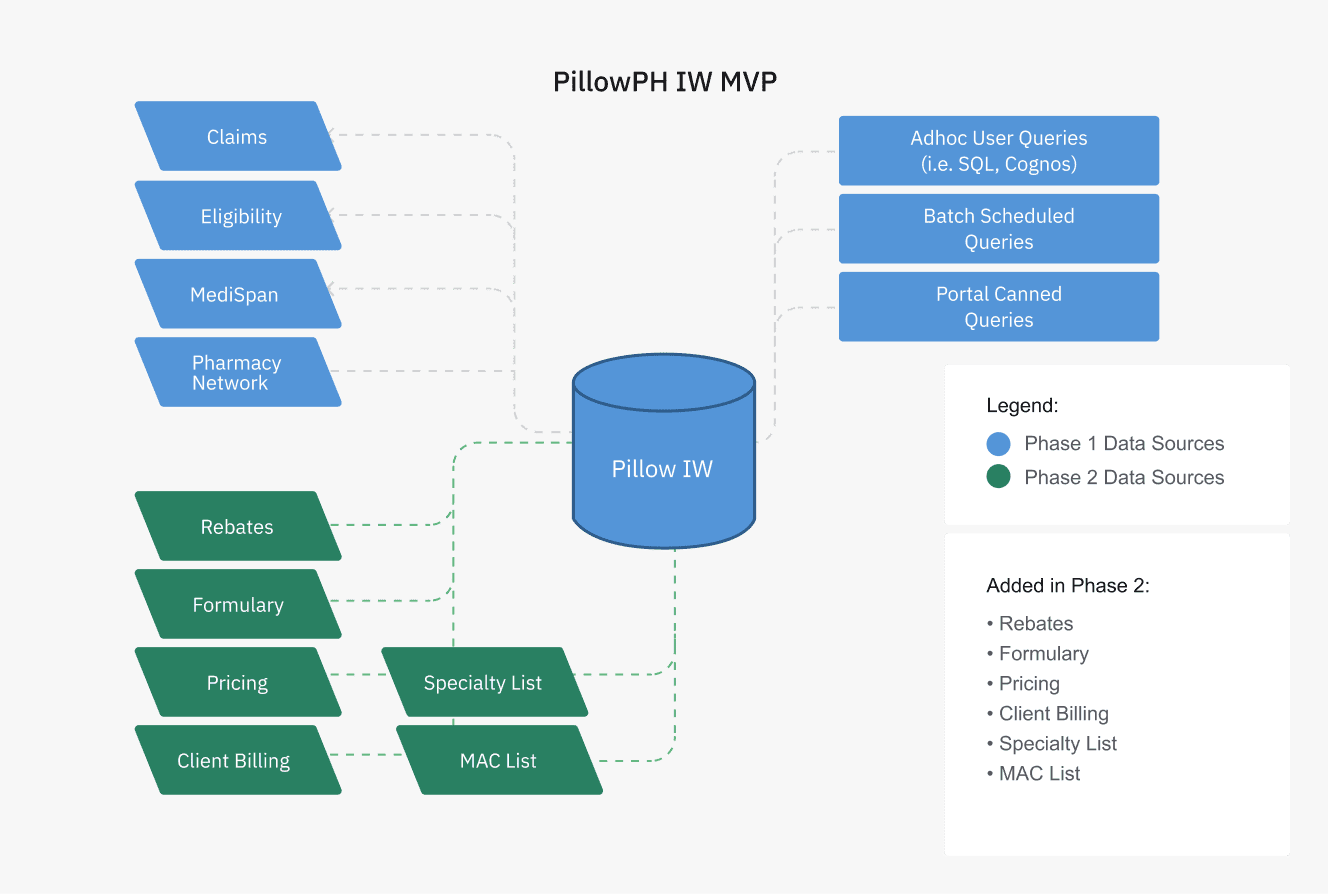Viewport: 1328px width, 894px height.
Task: Select the Client Billing shape
Action: coord(238,760)
